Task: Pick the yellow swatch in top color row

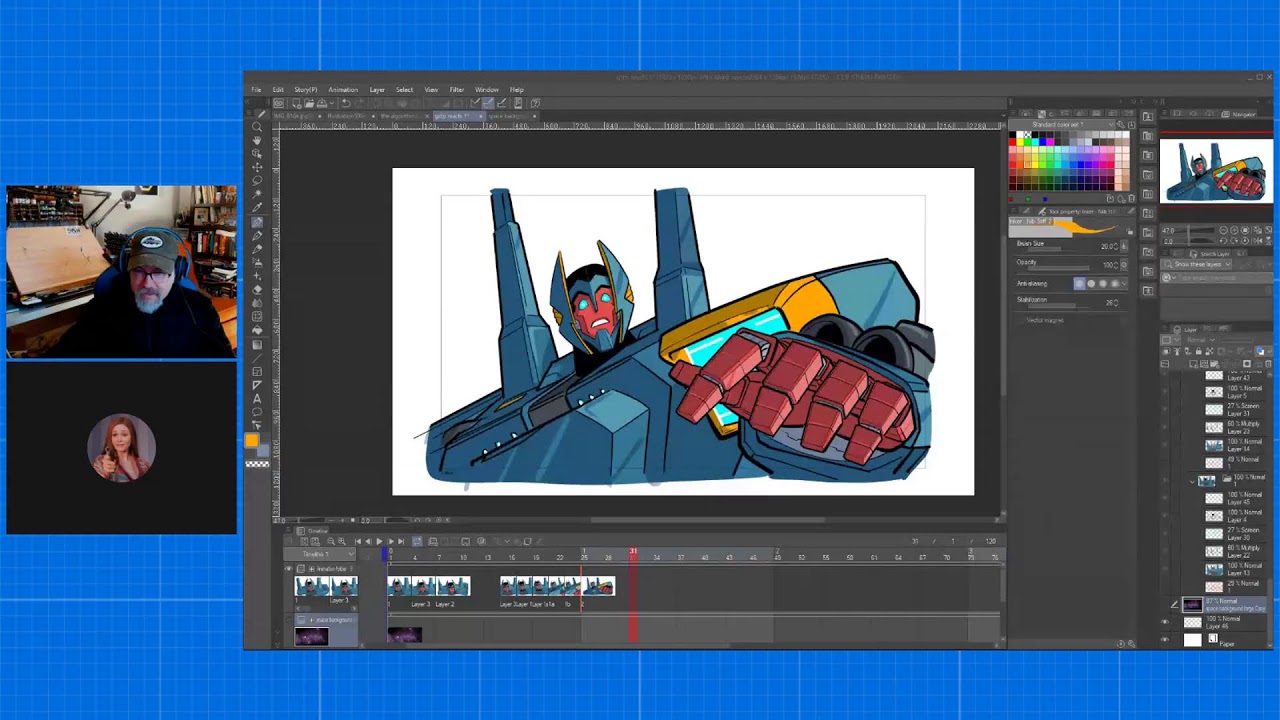Action: (x=1020, y=142)
